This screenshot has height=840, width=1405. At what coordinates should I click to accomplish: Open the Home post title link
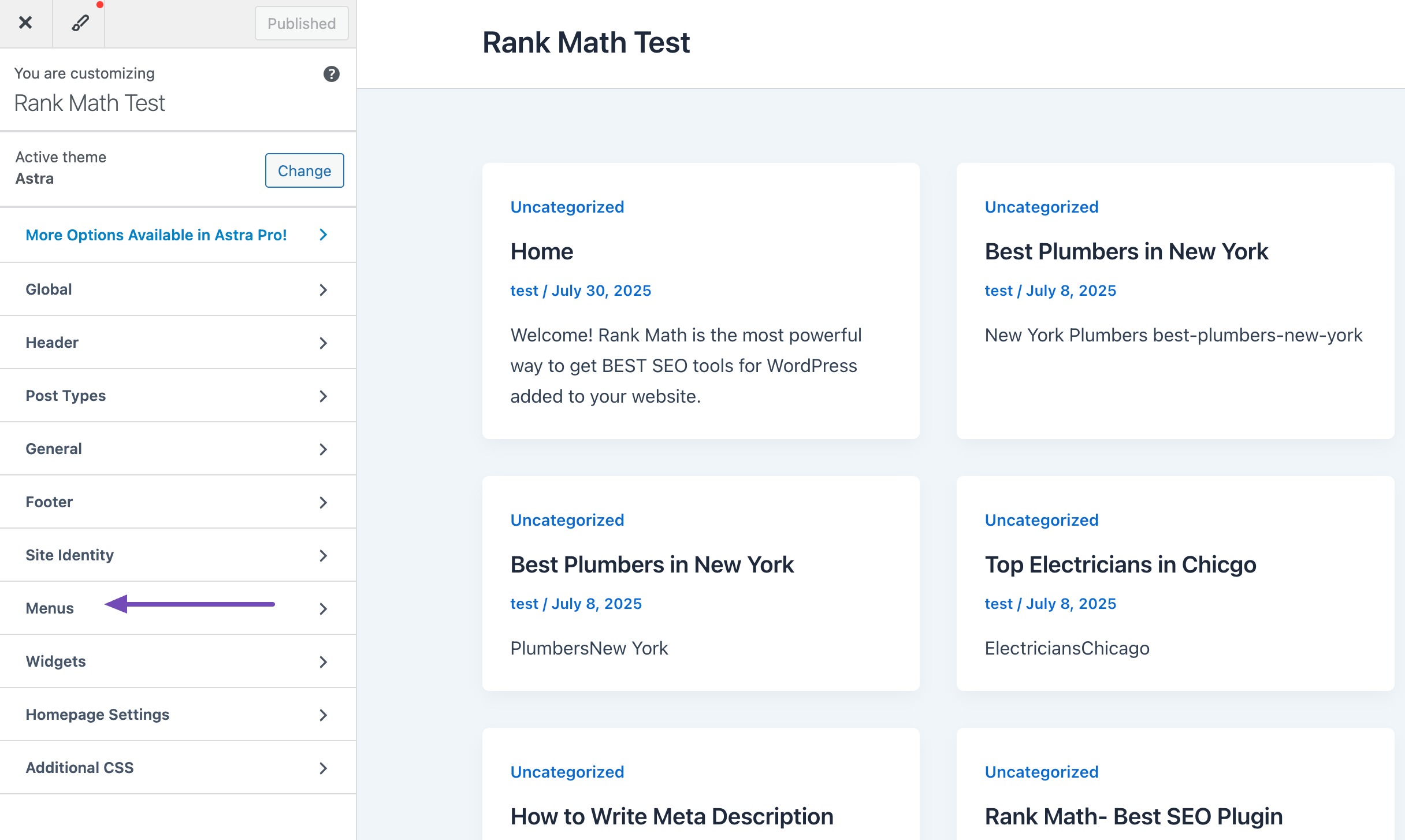[542, 251]
